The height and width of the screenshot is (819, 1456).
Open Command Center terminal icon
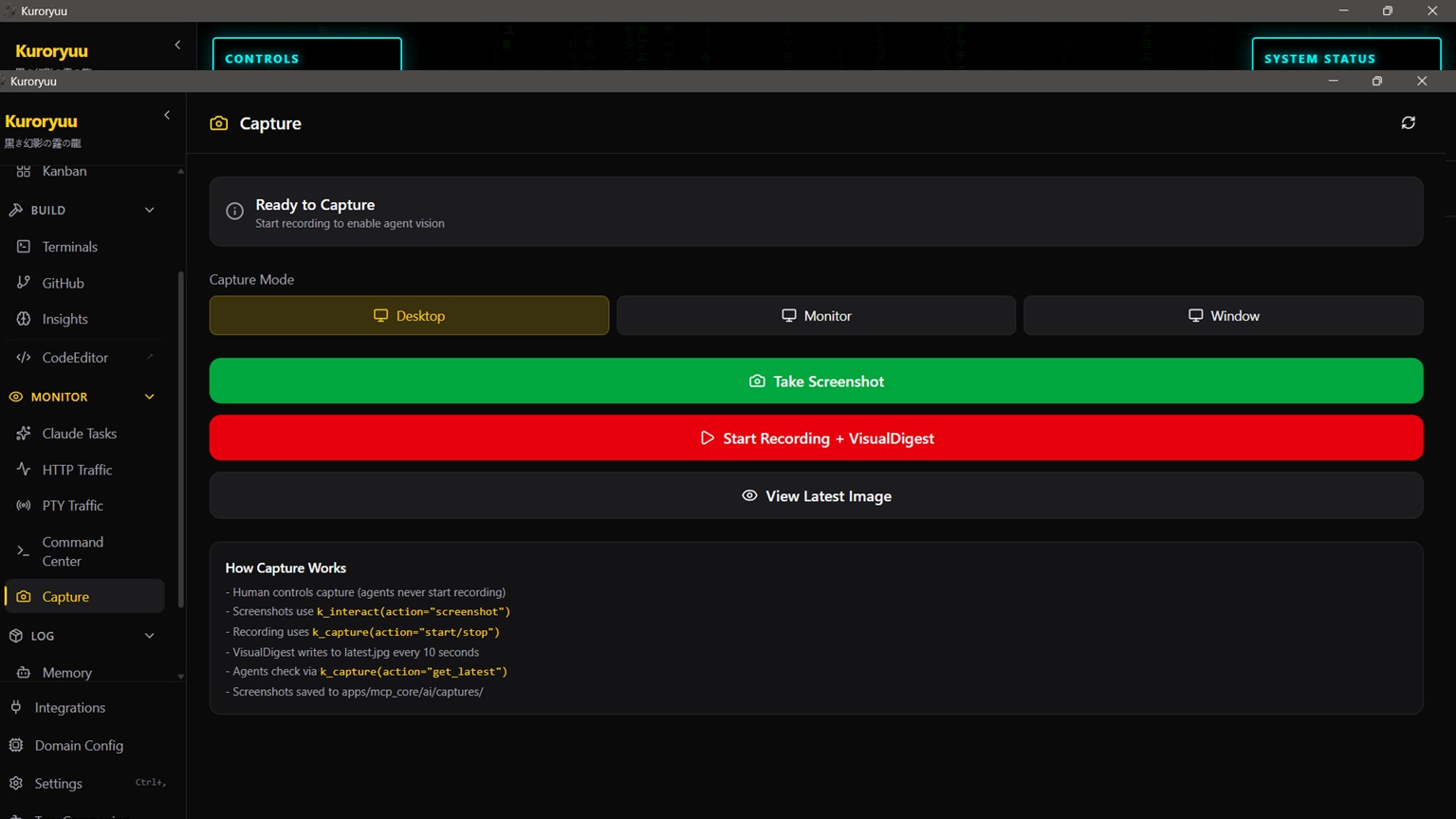[x=24, y=550]
